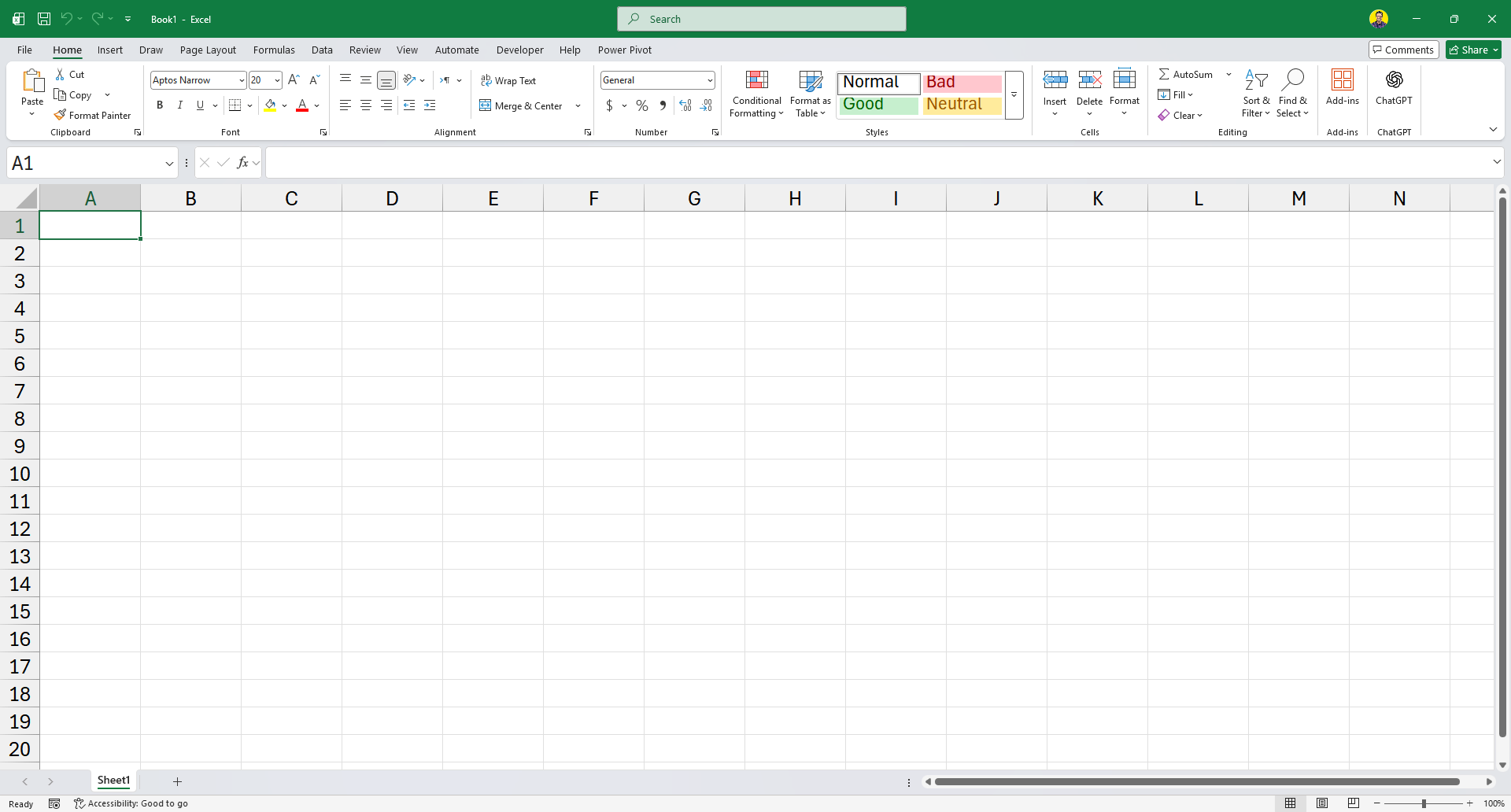
Task: Click the Save icon in title bar
Action: tap(44, 19)
